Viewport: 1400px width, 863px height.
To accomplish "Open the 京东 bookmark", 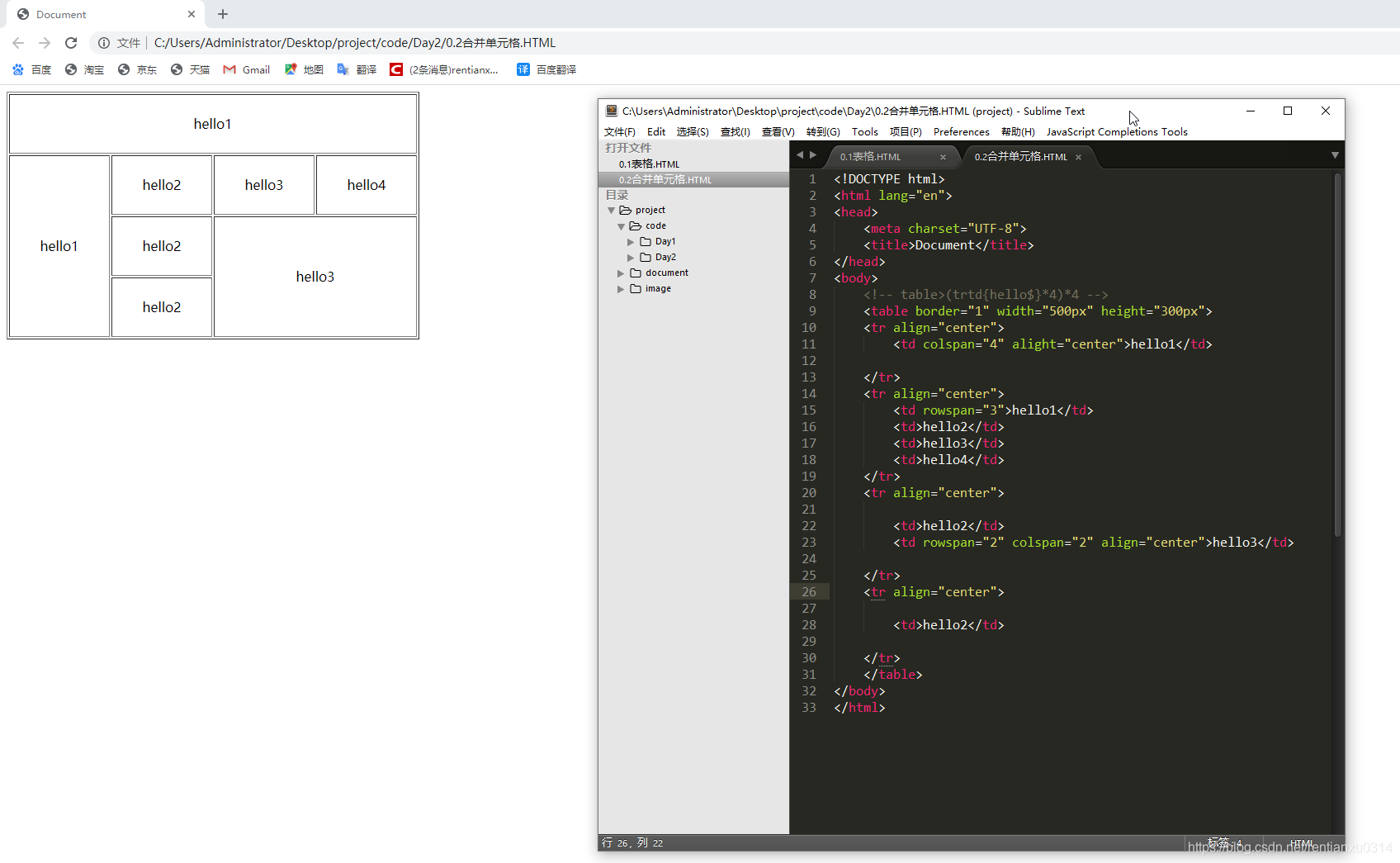I will 137,69.
